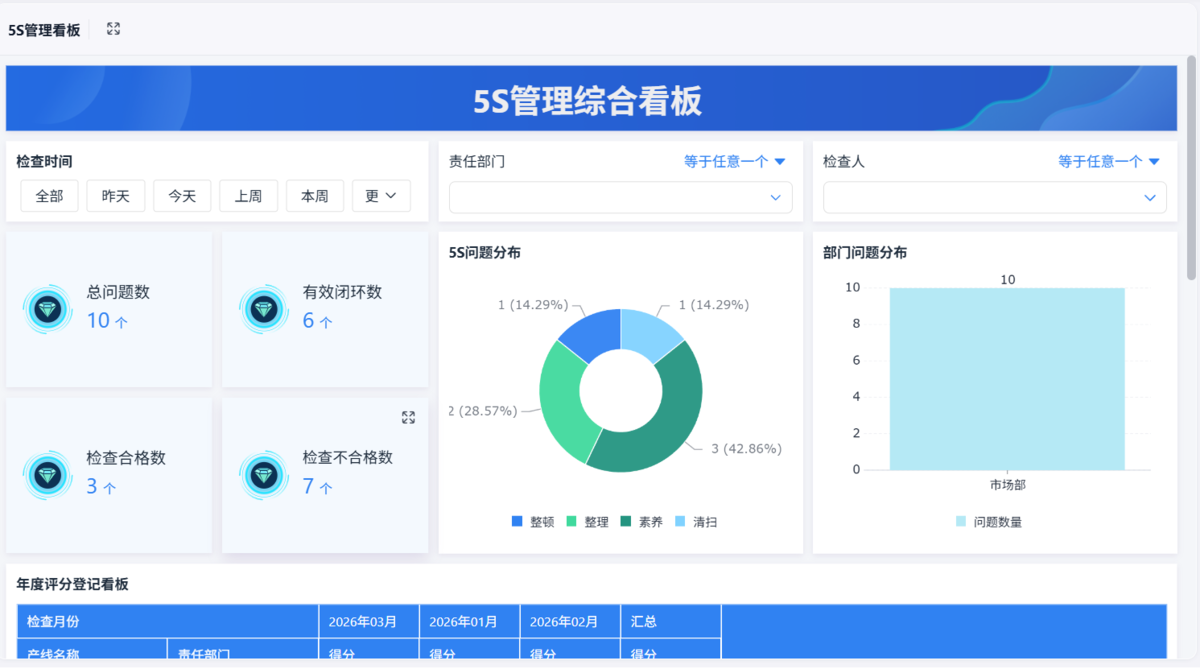Click the diamond icon on 检查合格数 card
Viewport: 1200px width, 669px height.
(x=48, y=475)
